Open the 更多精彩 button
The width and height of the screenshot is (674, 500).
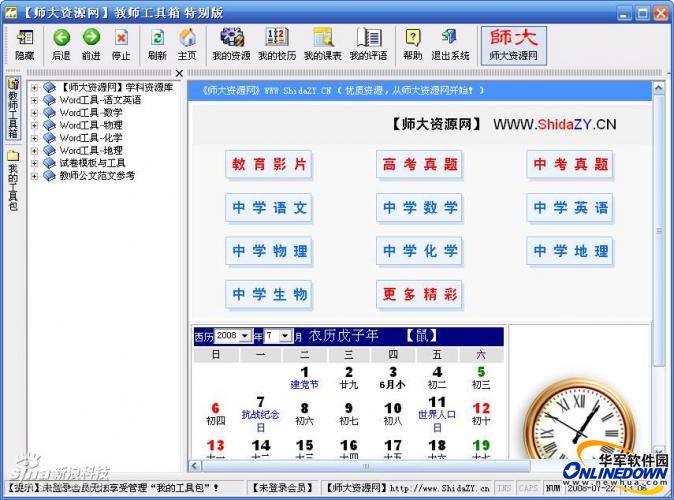pos(420,294)
